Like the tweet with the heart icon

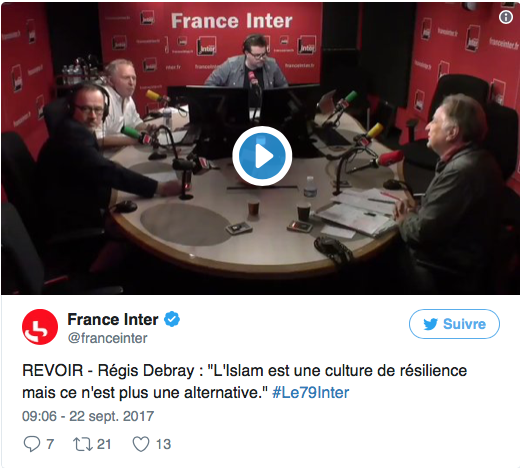tap(141, 444)
